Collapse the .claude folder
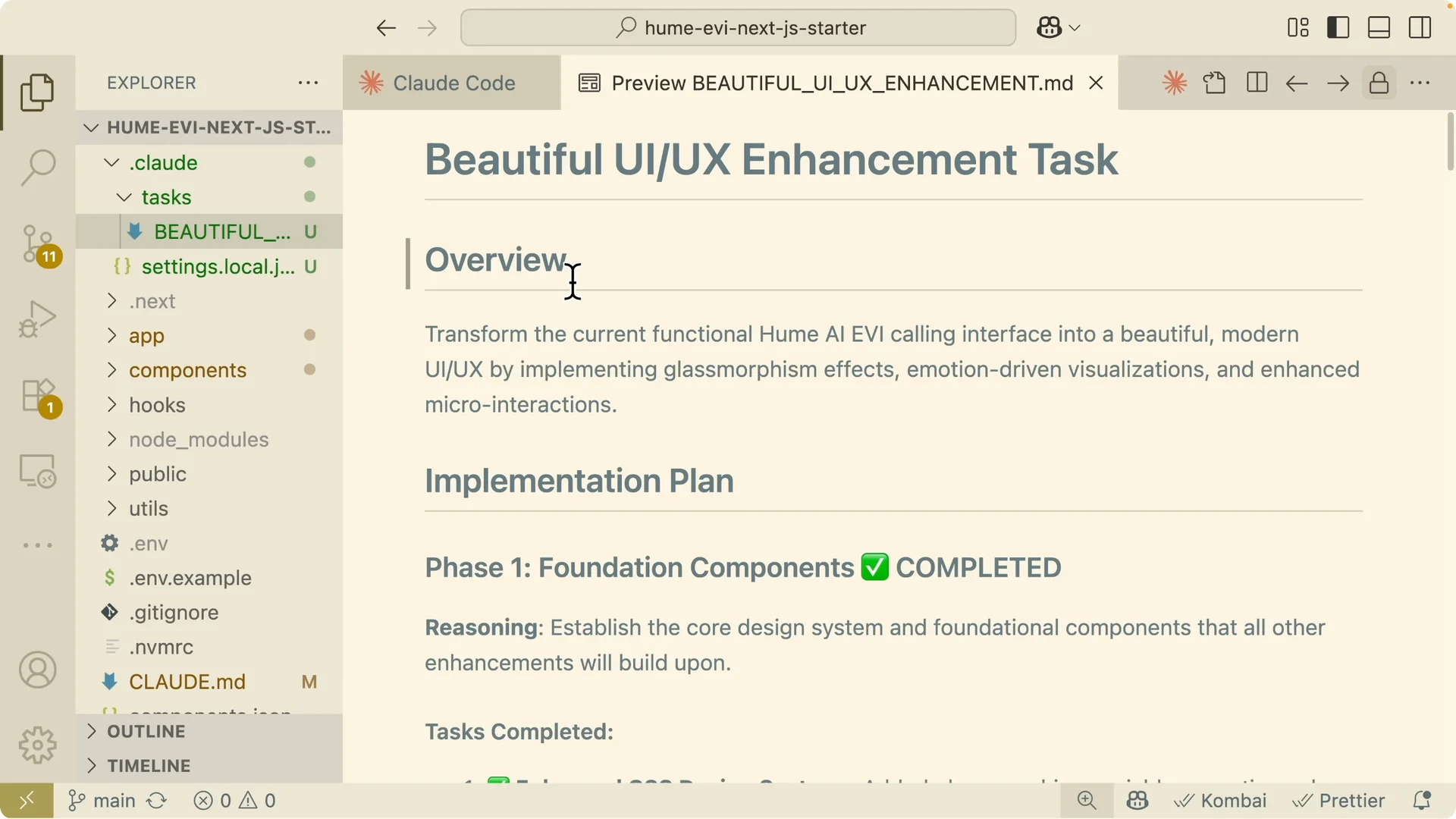This screenshot has width=1456, height=819. coord(209,162)
